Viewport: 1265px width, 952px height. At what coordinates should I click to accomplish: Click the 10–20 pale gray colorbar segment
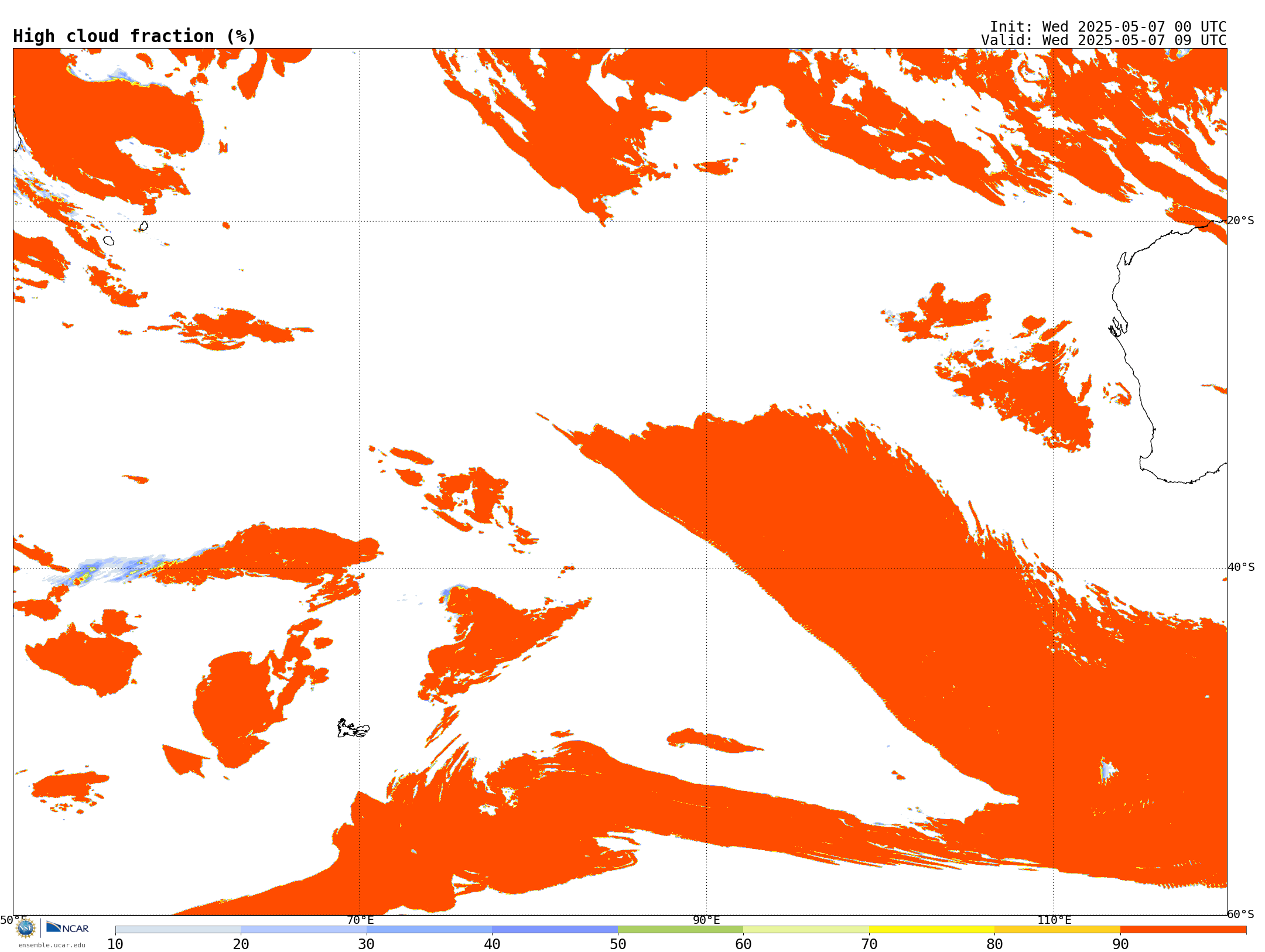coord(178,930)
